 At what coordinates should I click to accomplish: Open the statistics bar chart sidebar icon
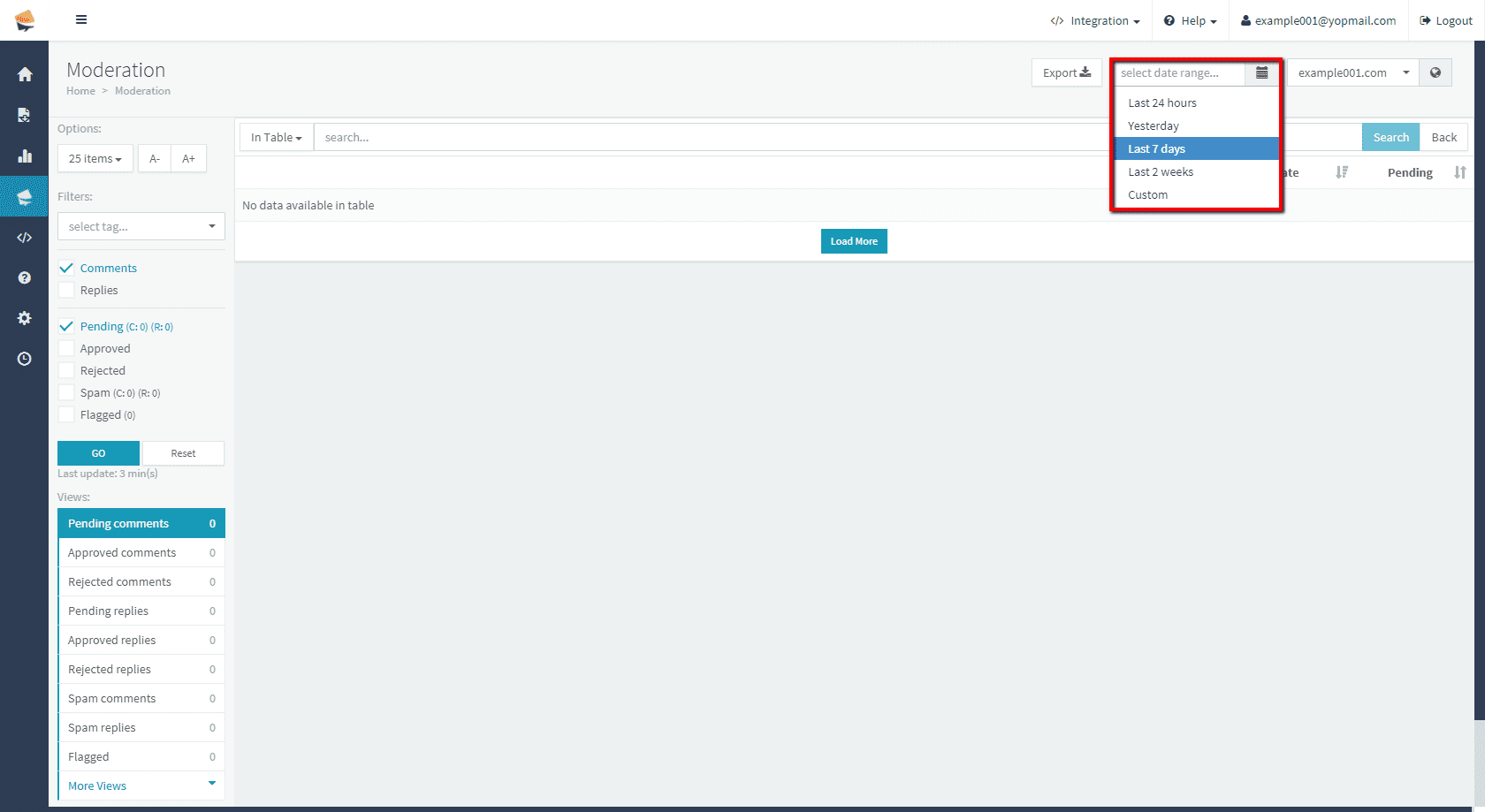coord(25,156)
